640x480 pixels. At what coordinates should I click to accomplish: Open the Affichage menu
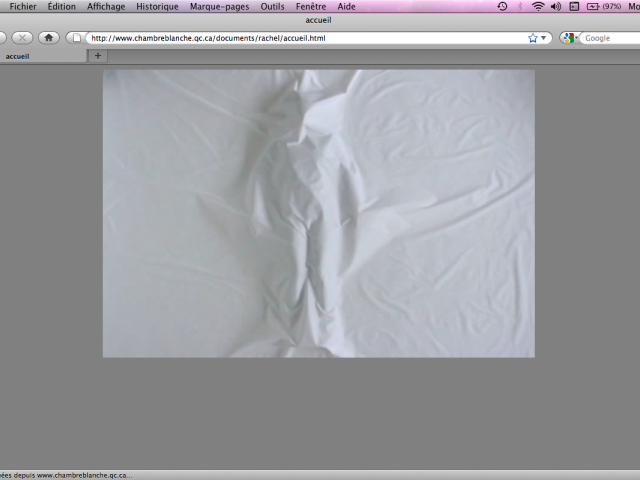(x=106, y=6)
